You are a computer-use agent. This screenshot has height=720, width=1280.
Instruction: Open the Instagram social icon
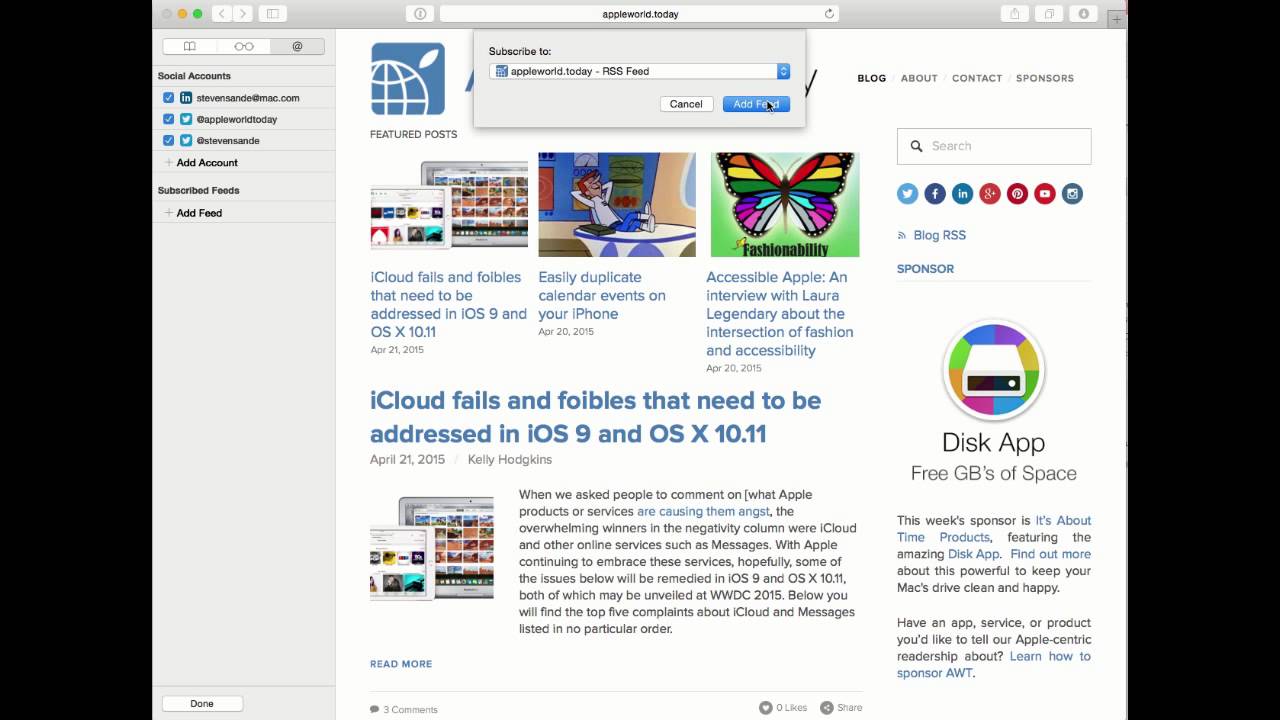[1072, 194]
